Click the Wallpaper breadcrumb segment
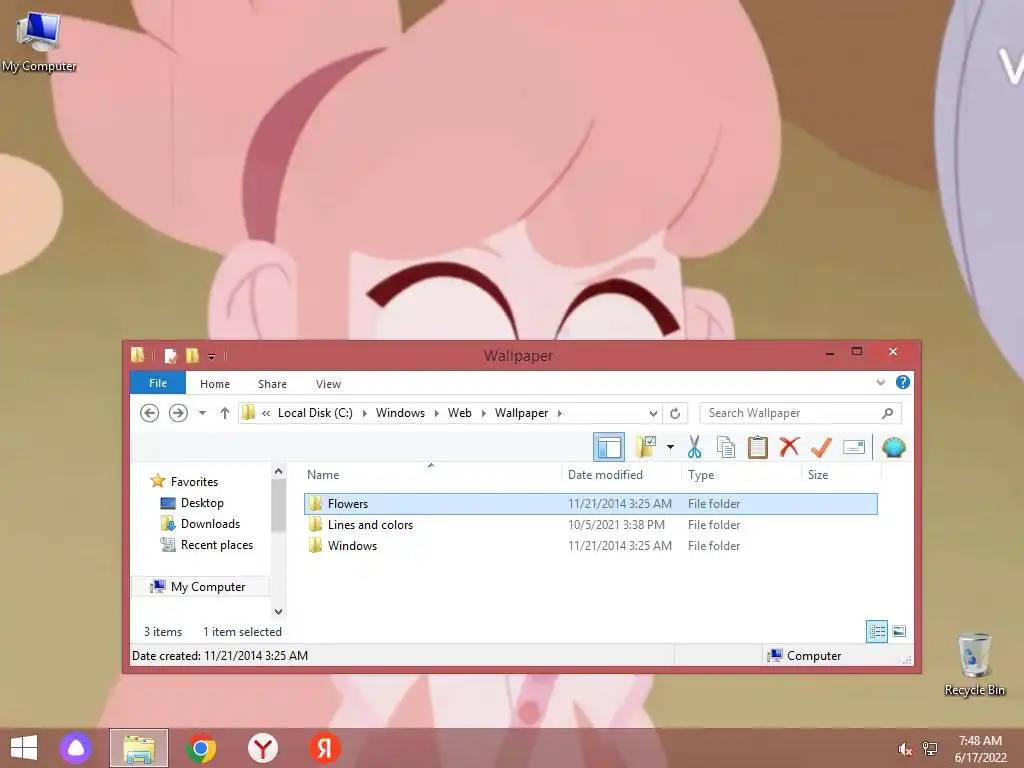Image resolution: width=1024 pixels, height=768 pixels. (521, 413)
